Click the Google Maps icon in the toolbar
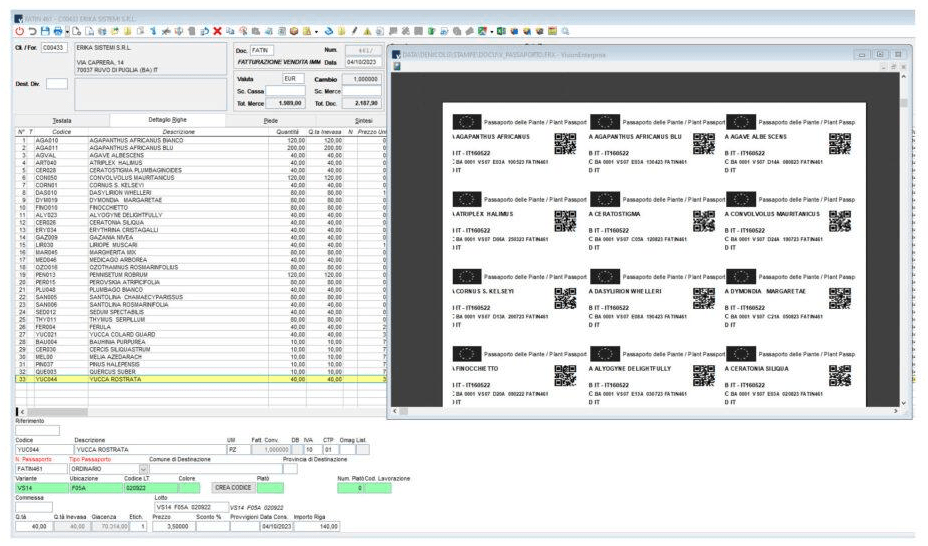928x546 pixels. pos(481,31)
